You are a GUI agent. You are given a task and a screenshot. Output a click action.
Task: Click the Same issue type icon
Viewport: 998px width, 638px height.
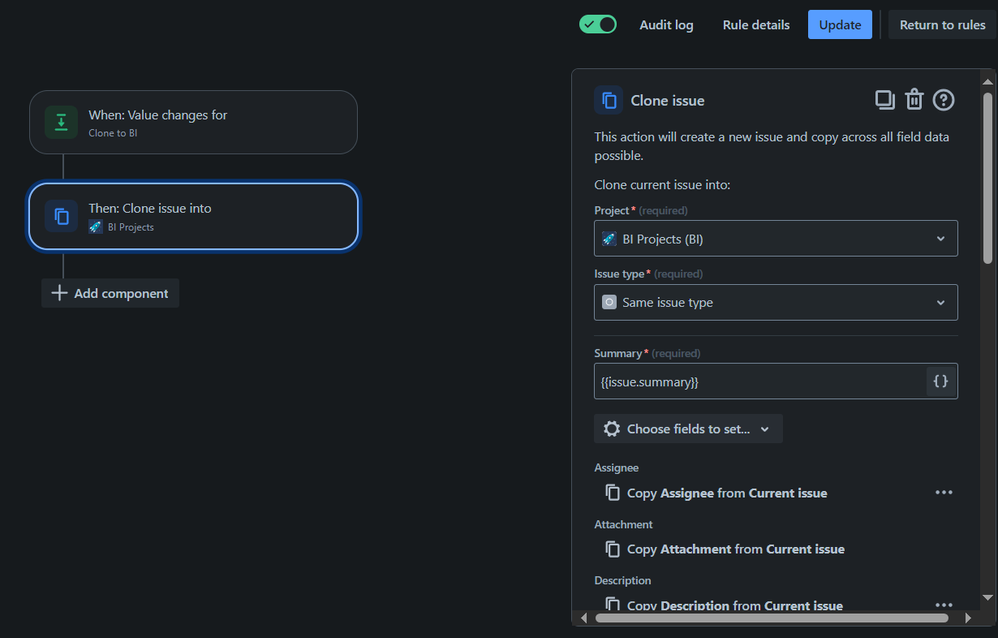[609, 302]
